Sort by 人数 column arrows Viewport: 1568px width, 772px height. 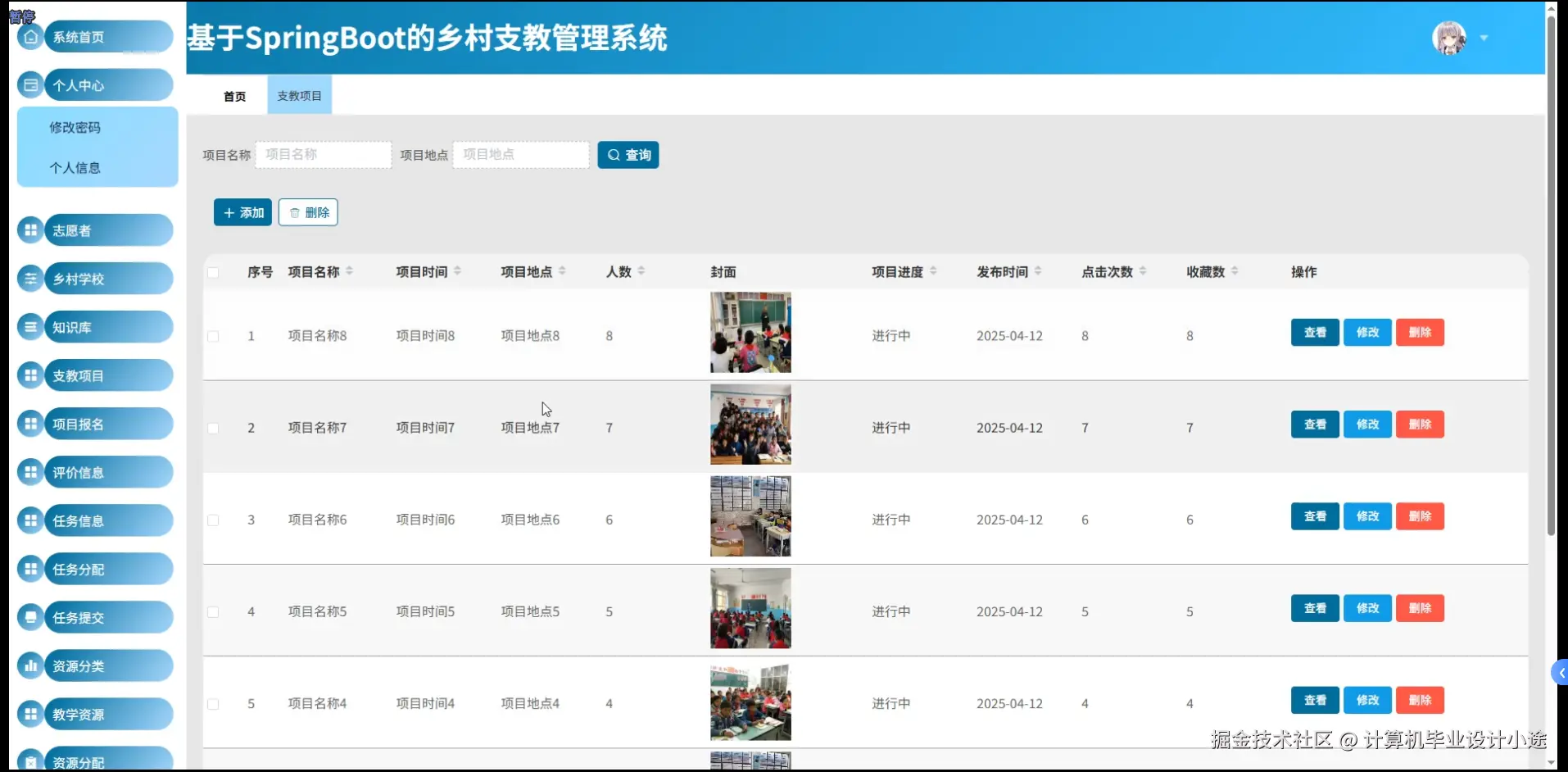click(x=641, y=271)
